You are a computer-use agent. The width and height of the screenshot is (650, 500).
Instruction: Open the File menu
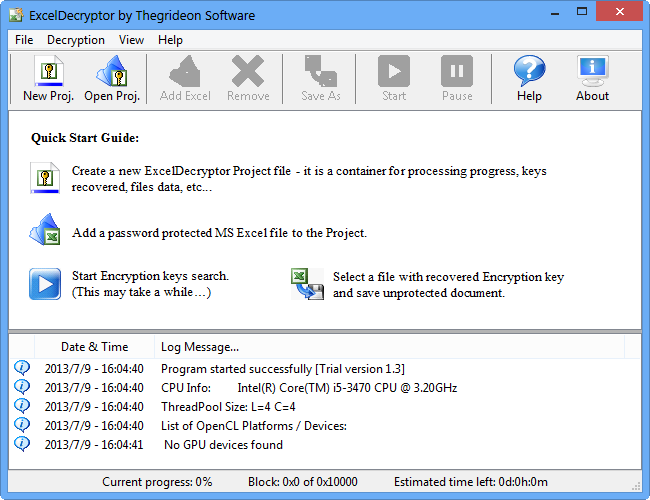pos(24,40)
